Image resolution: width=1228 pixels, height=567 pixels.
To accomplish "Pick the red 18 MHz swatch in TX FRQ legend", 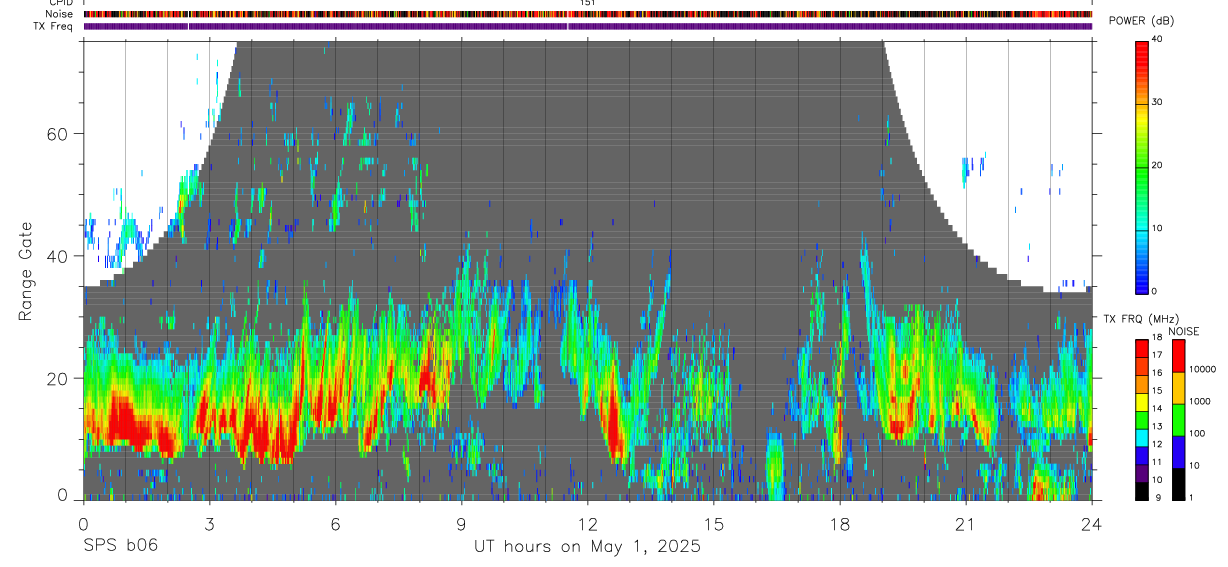I will [x=1142, y=347].
